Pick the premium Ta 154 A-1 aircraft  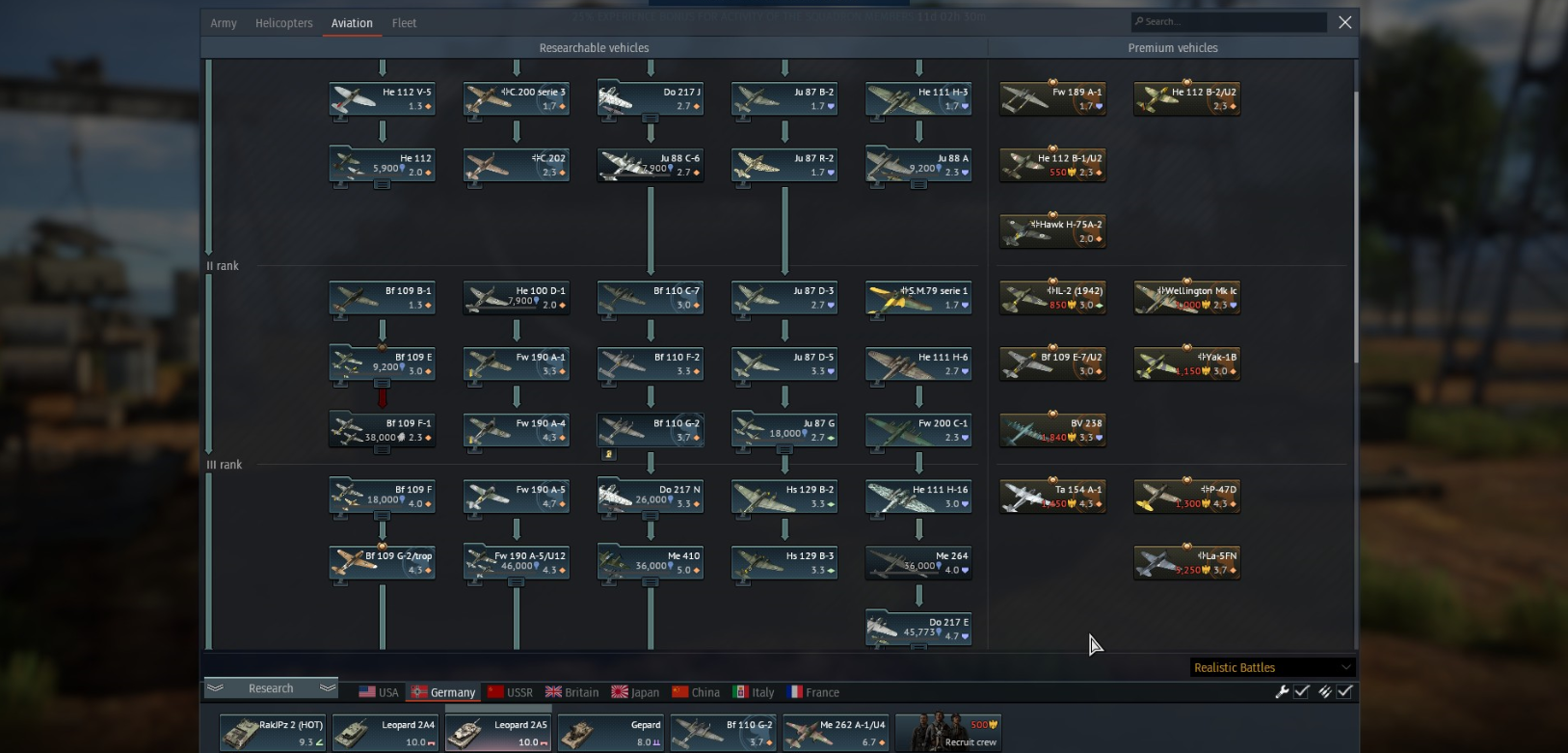click(1052, 497)
